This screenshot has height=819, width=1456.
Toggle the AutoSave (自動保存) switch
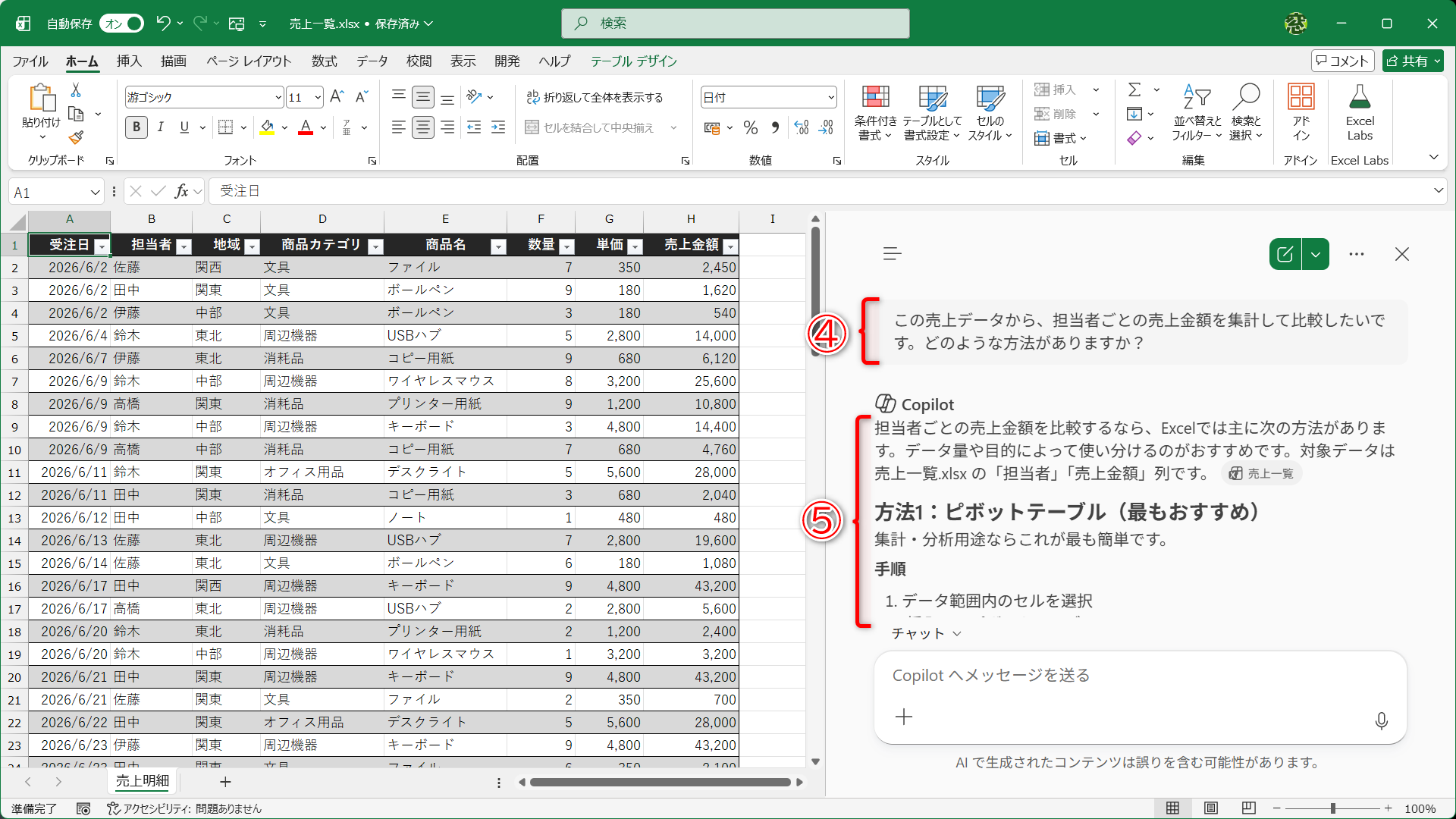pyautogui.click(x=122, y=24)
